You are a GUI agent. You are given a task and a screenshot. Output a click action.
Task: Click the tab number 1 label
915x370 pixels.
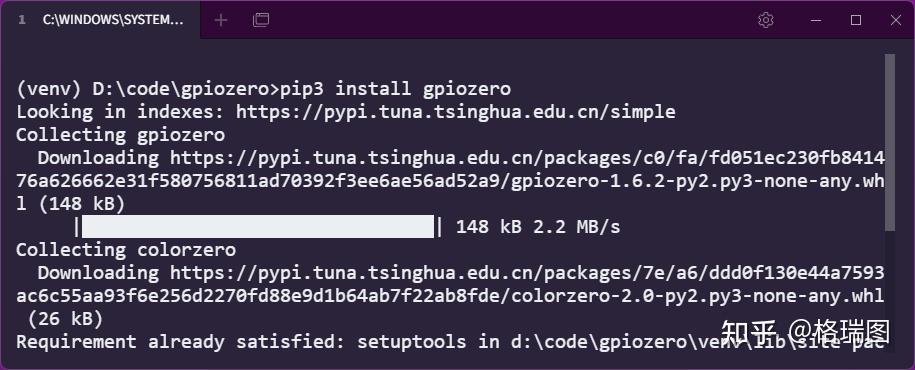pos(22,20)
